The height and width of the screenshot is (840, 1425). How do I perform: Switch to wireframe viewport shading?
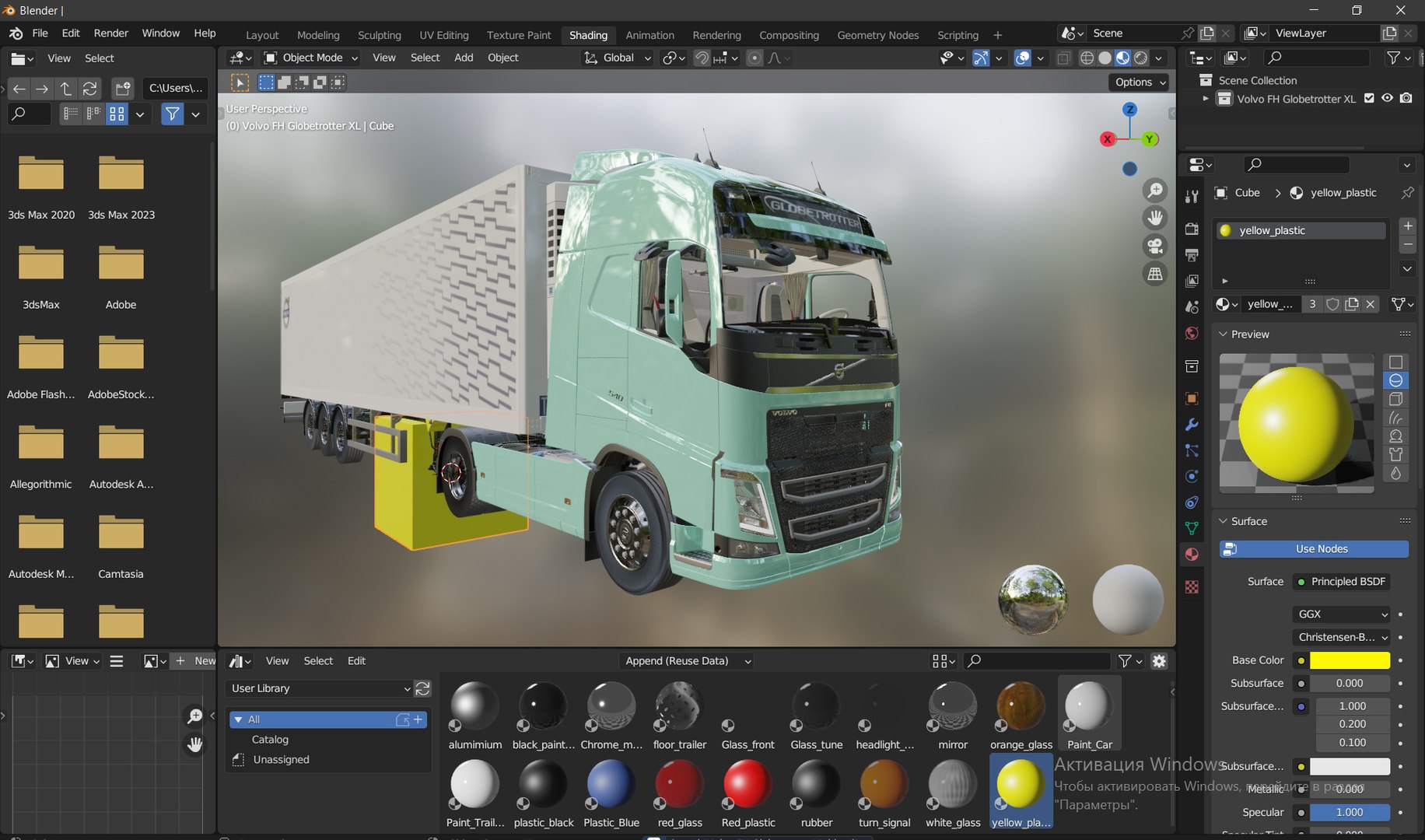1087,58
